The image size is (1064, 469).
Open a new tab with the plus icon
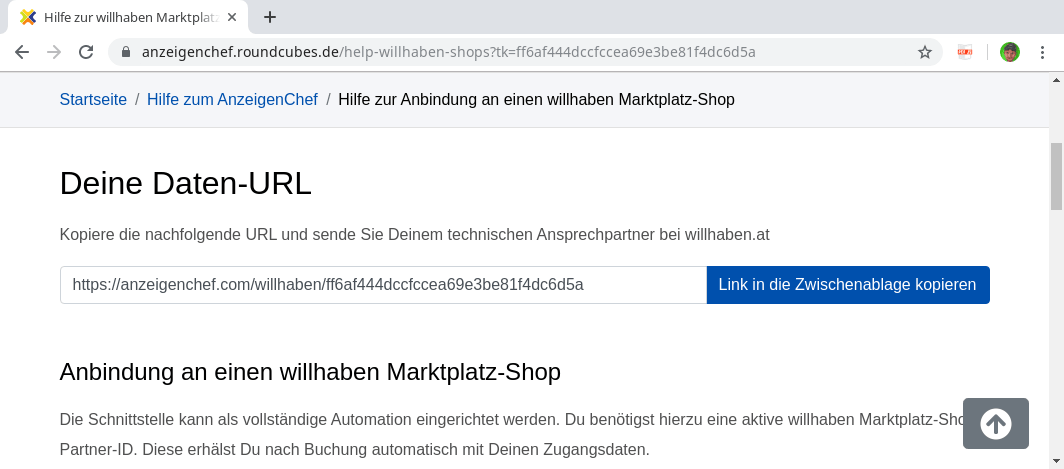tap(270, 17)
